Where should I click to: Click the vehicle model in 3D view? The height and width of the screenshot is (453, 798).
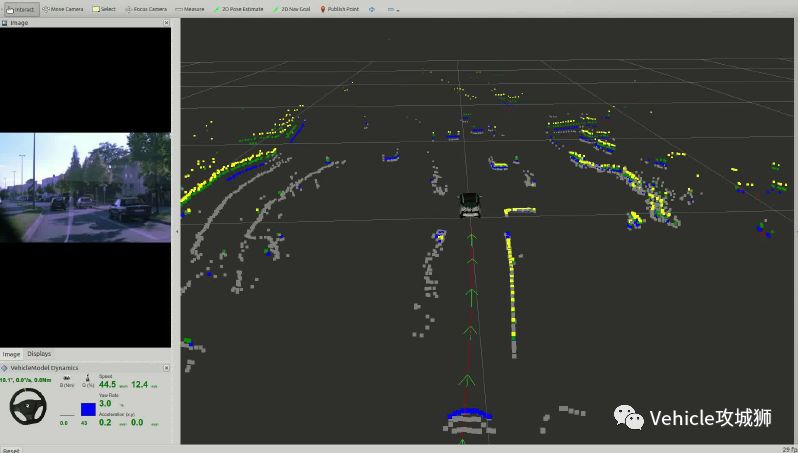point(470,205)
